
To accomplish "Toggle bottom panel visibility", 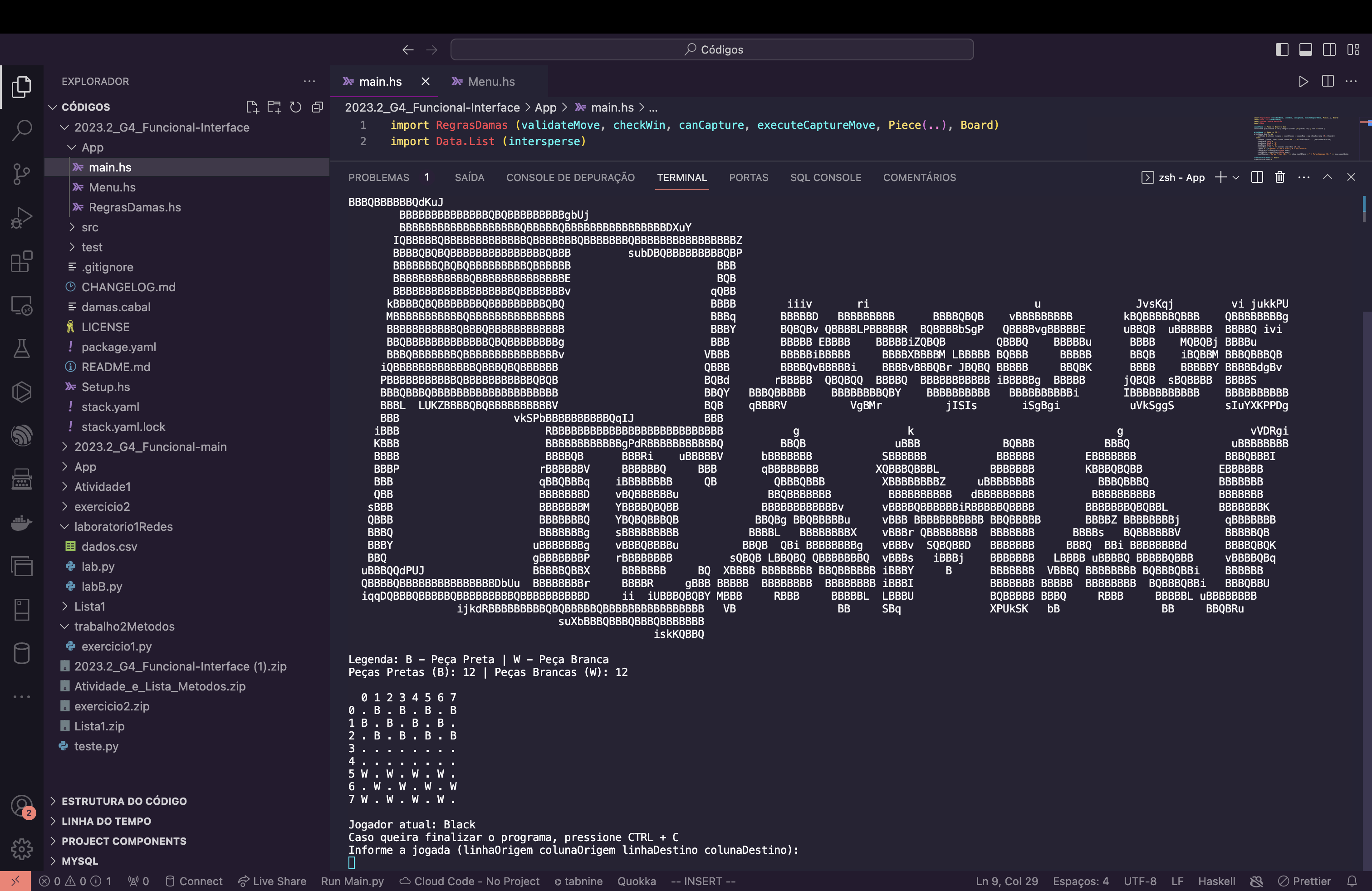I will (1305, 49).
